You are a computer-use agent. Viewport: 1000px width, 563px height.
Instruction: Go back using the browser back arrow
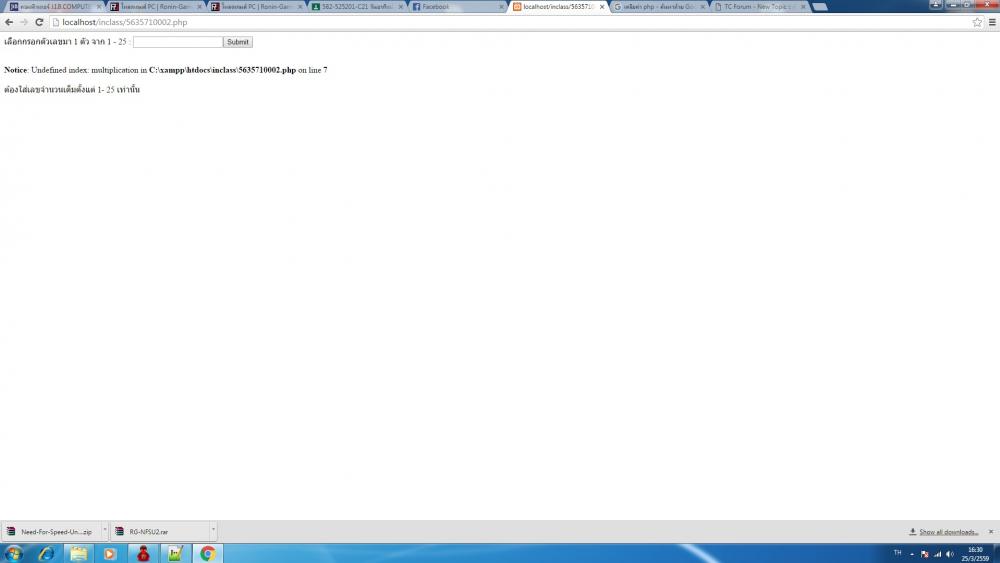tap(9, 22)
